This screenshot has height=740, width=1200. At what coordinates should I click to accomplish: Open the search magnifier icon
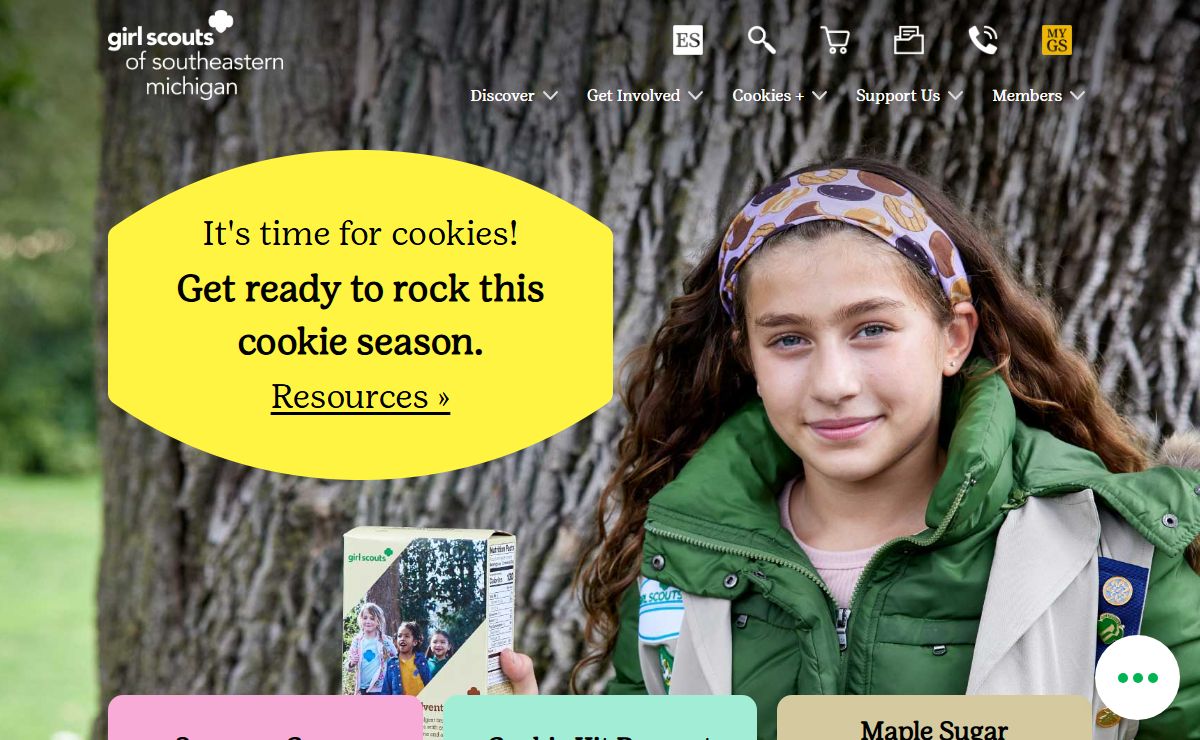tap(762, 40)
